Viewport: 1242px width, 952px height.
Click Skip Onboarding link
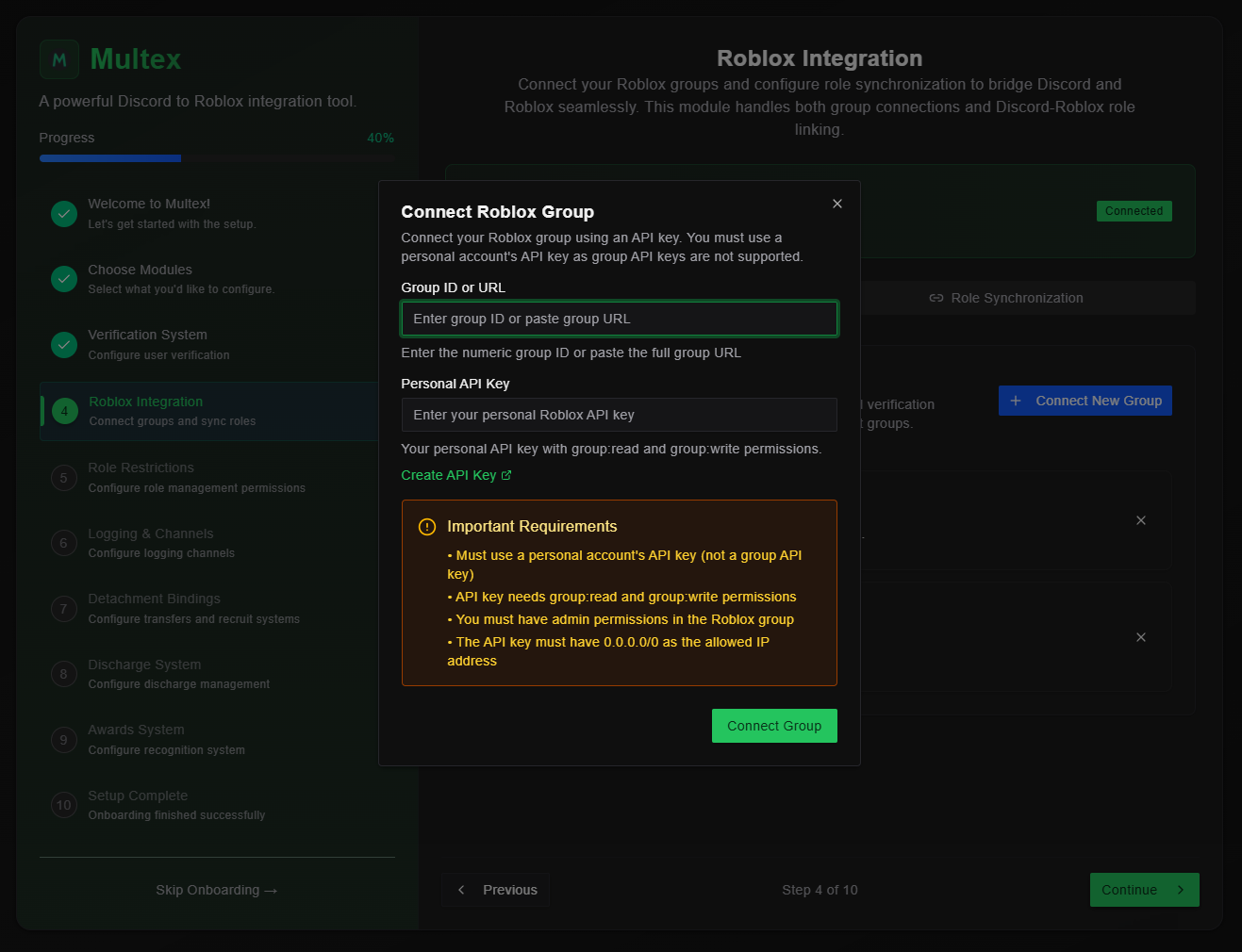[x=217, y=890]
